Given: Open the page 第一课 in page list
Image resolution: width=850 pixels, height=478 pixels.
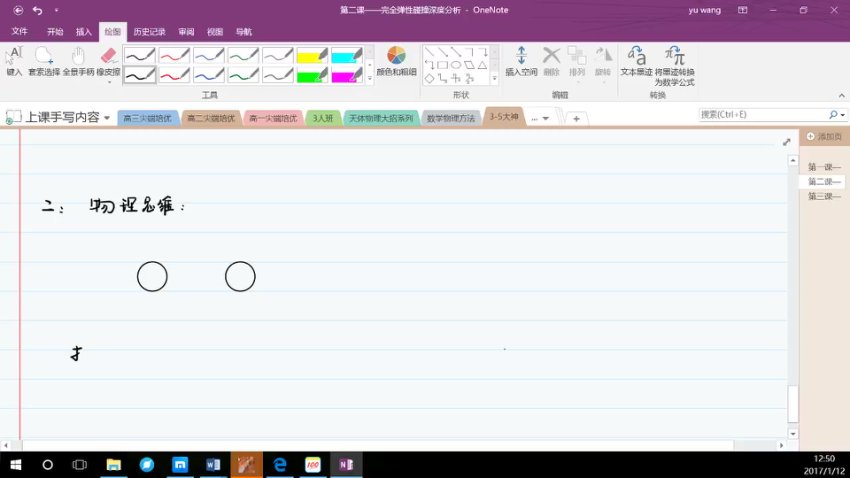Looking at the screenshot, I should pyautogui.click(x=824, y=167).
